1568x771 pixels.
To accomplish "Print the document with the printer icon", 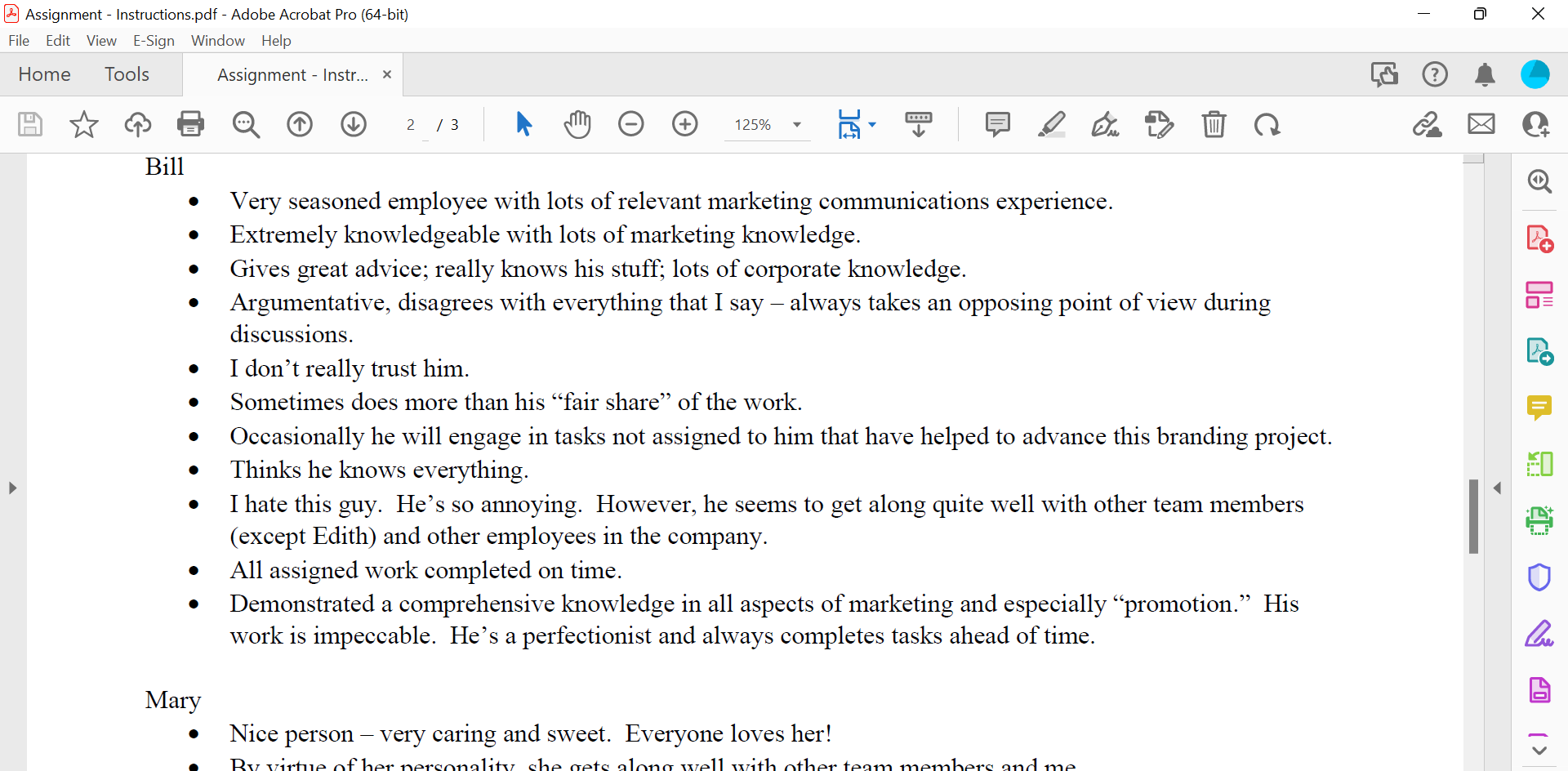I will click(191, 124).
